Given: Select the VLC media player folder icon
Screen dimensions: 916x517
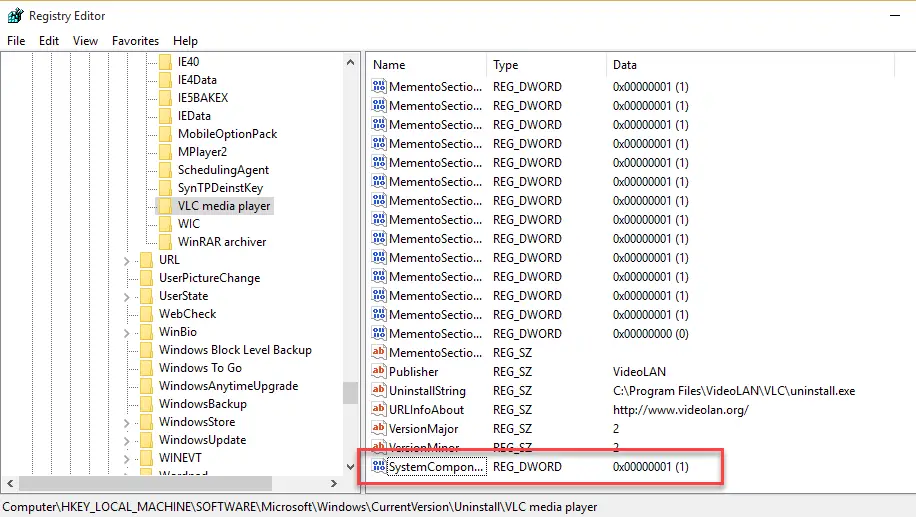Looking at the screenshot, I should [165, 206].
